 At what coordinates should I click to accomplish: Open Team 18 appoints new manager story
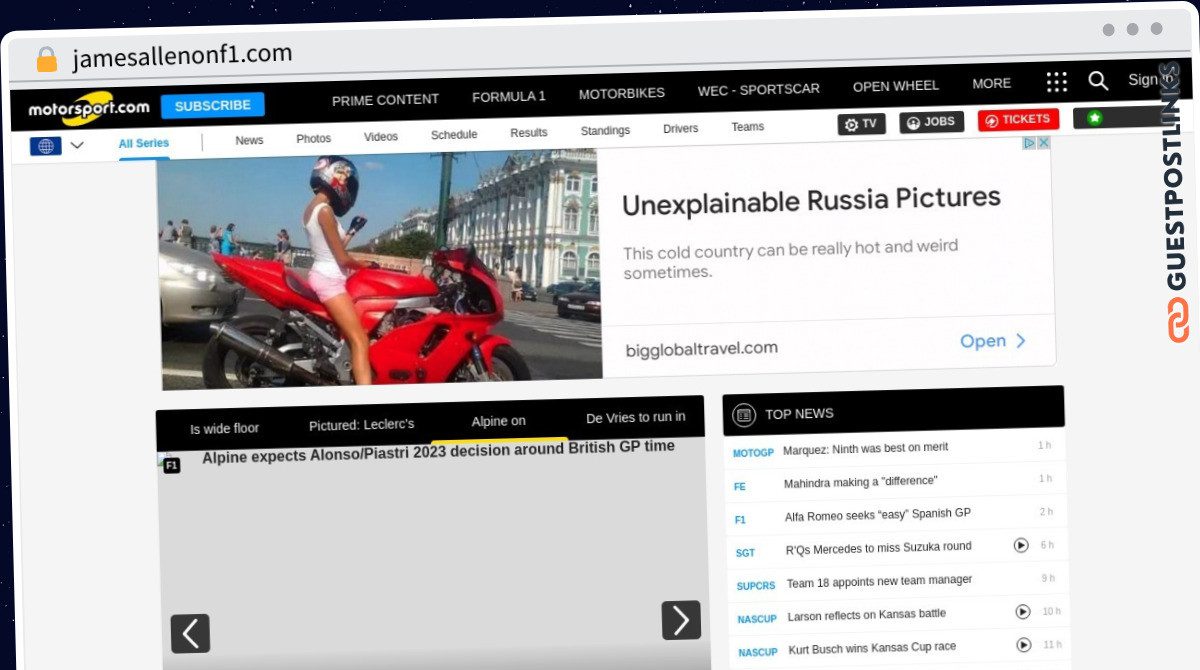coord(879,581)
